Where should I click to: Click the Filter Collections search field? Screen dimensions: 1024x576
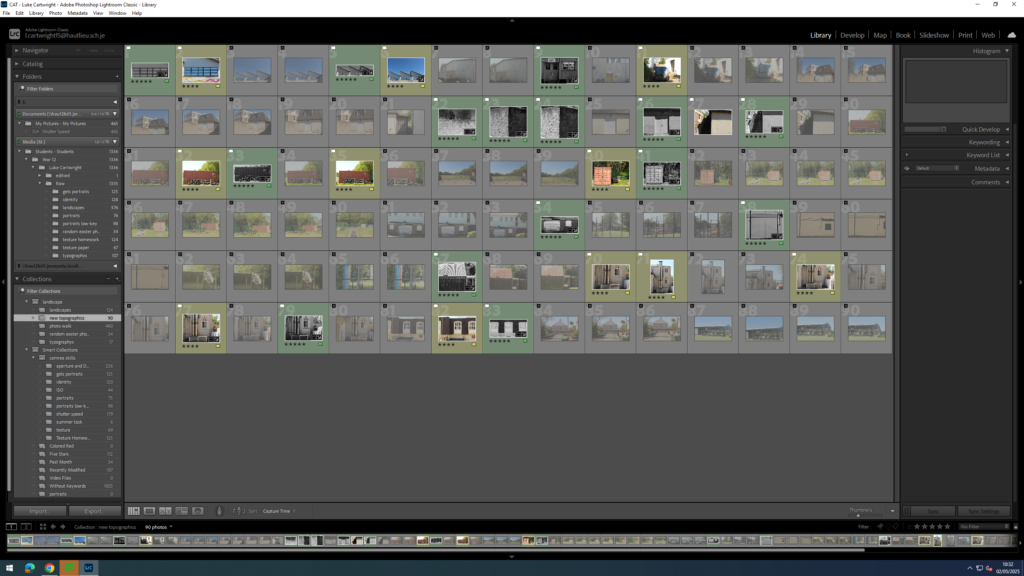(69, 291)
